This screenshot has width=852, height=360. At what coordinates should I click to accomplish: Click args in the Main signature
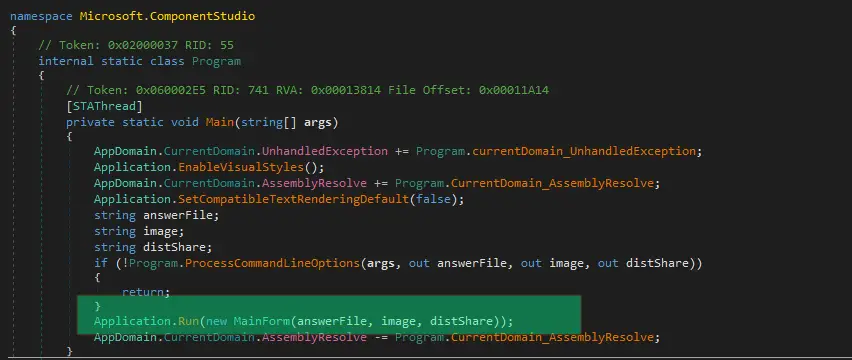[x=318, y=122]
